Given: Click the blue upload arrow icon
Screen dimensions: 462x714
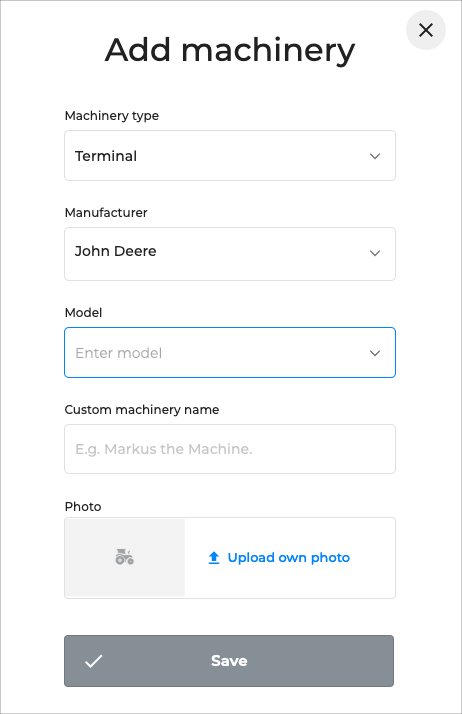Looking at the screenshot, I should tap(214, 558).
